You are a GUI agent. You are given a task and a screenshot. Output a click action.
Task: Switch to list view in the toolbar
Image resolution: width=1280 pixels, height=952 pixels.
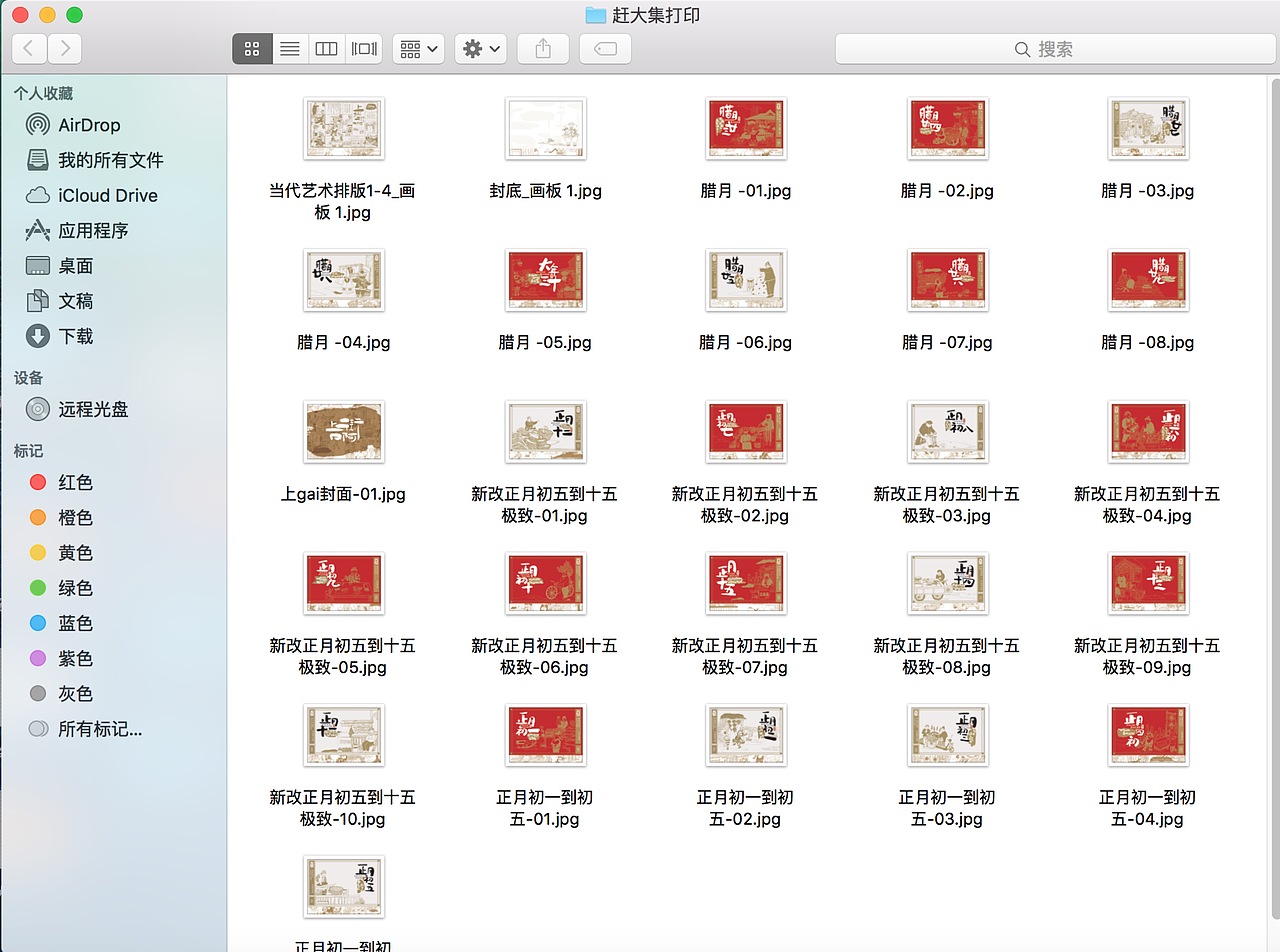click(289, 48)
